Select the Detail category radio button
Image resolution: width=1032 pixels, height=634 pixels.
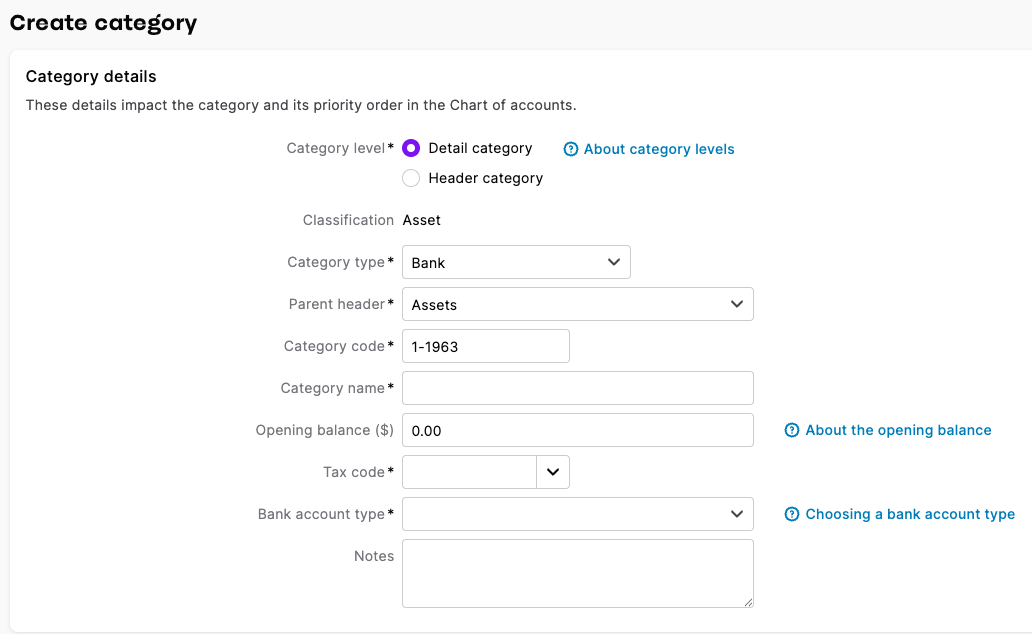411,148
